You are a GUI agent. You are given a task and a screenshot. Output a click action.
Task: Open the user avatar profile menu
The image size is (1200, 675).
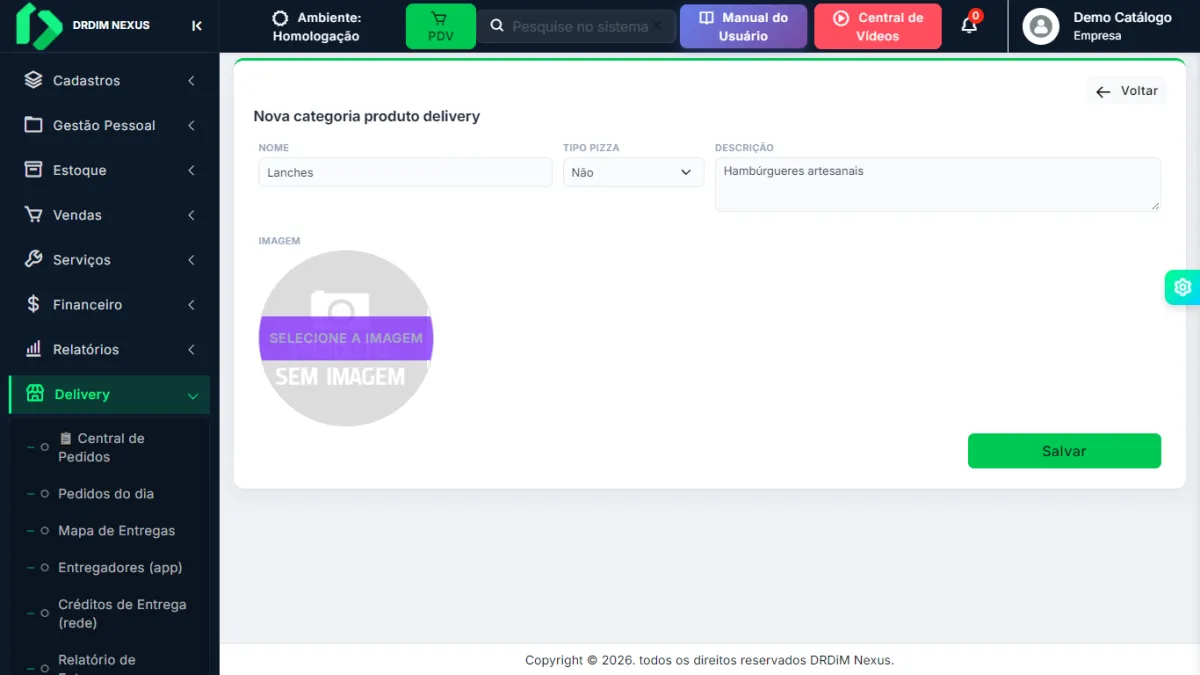pyautogui.click(x=1041, y=26)
